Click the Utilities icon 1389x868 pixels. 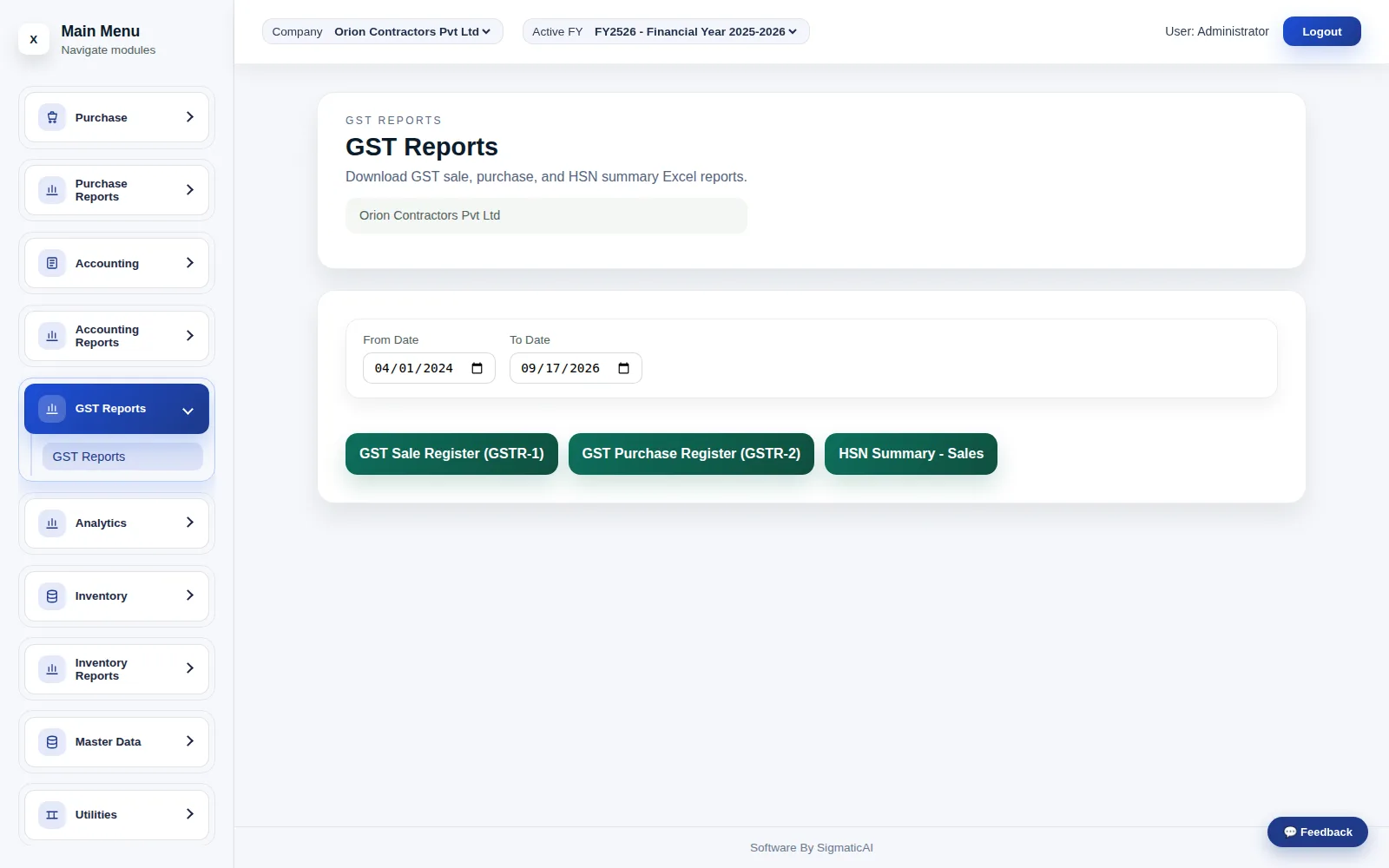pyautogui.click(x=52, y=815)
